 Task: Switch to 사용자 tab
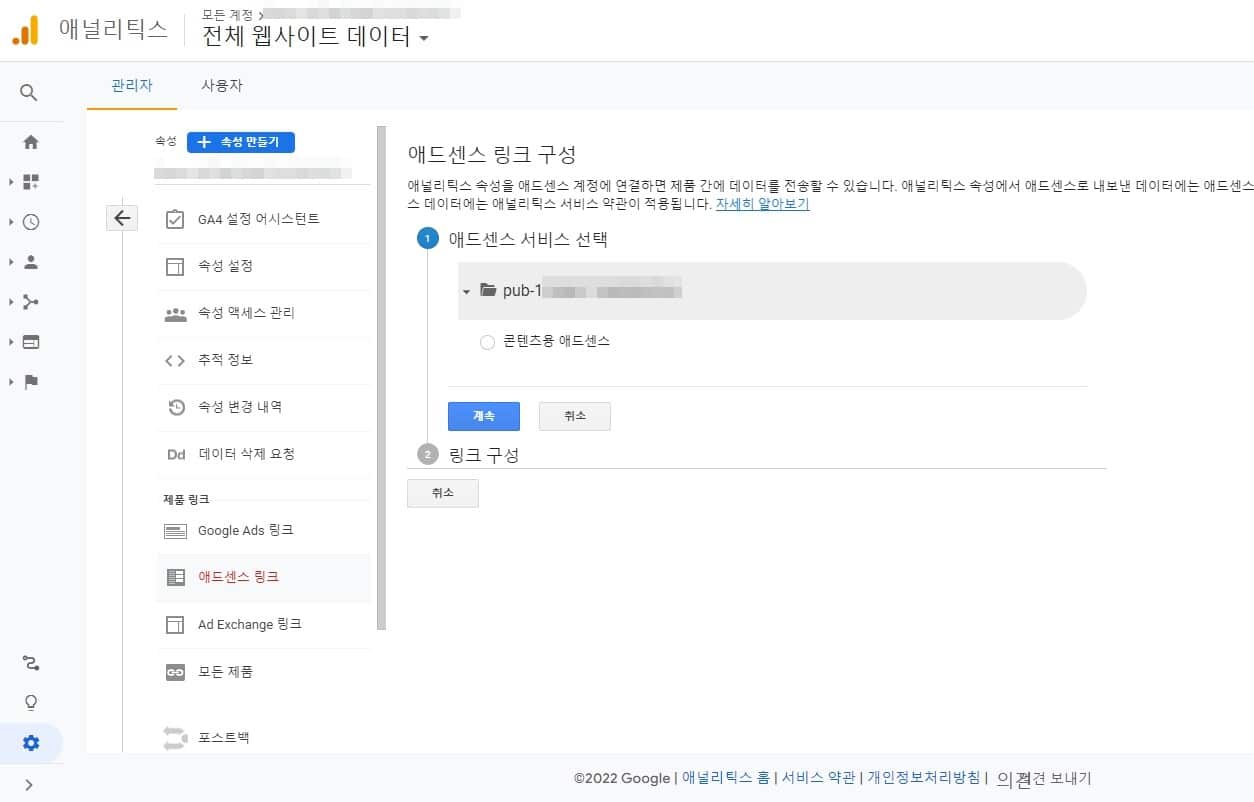click(x=222, y=86)
